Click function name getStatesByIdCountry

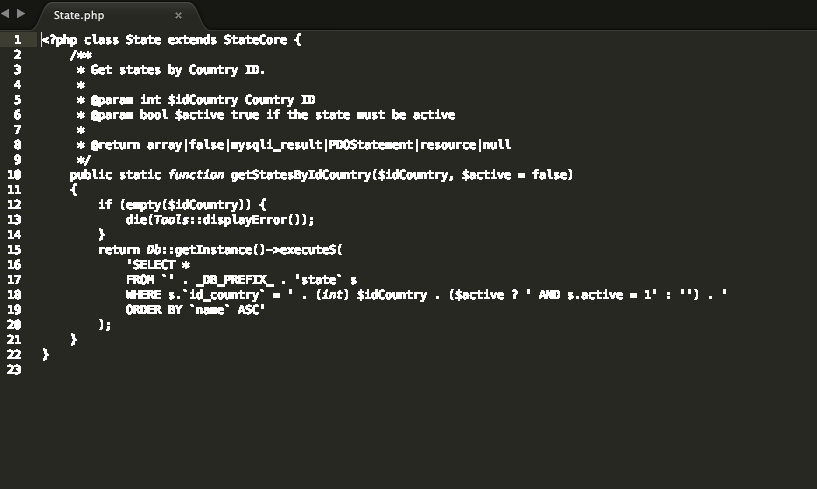(301, 175)
